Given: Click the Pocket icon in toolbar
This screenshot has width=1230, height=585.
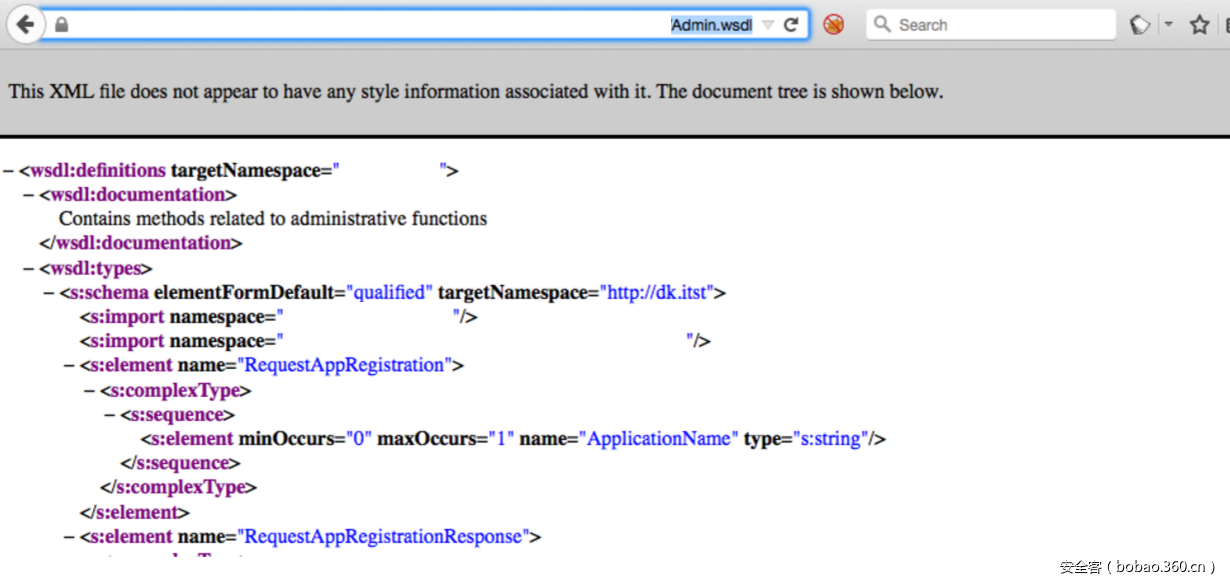Looking at the screenshot, I should [x=1140, y=25].
